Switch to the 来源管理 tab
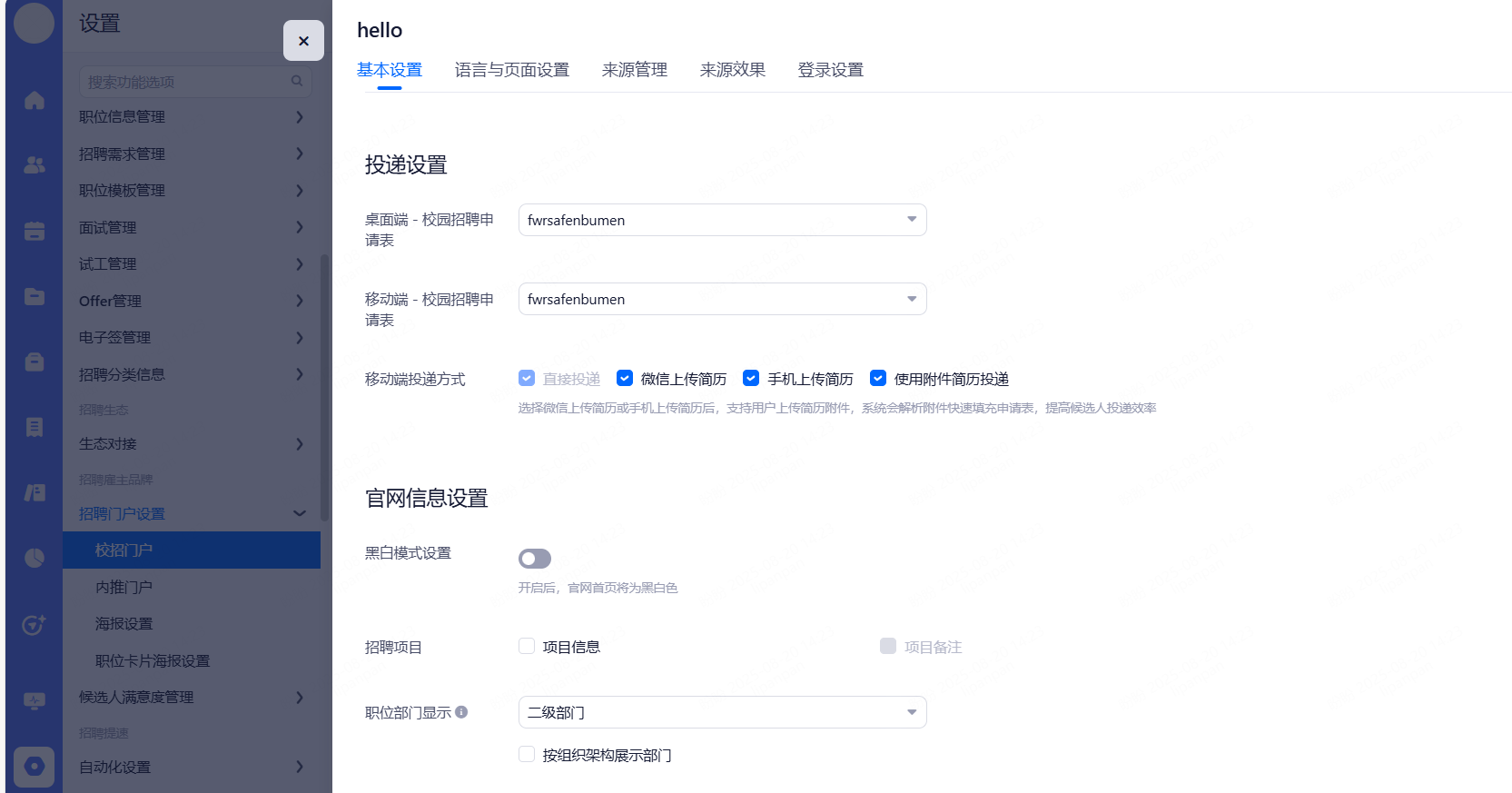1512x793 pixels. click(634, 70)
